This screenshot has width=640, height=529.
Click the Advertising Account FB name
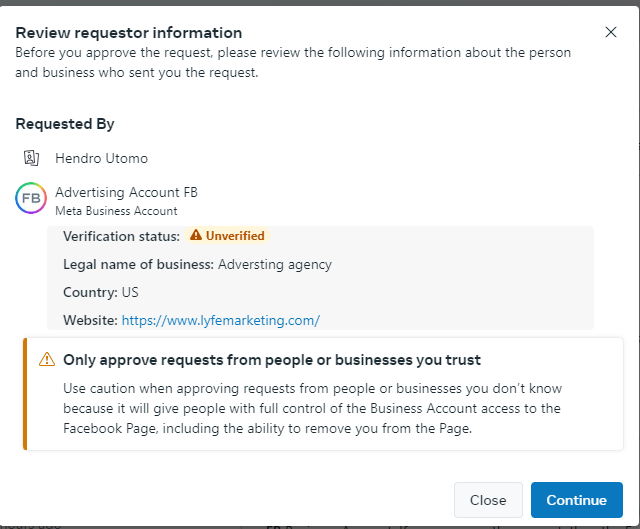click(x=127, y=192)
